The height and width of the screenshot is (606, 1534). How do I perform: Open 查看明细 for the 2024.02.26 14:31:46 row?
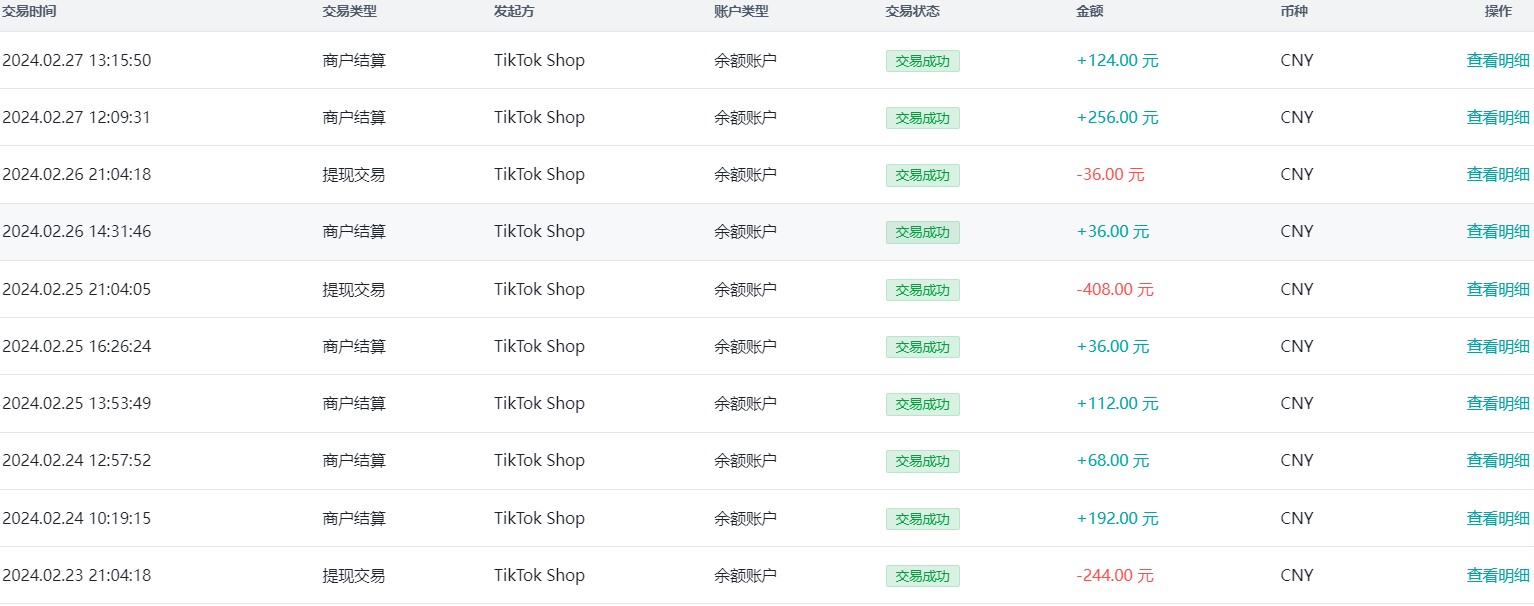tap(1497, 231)
